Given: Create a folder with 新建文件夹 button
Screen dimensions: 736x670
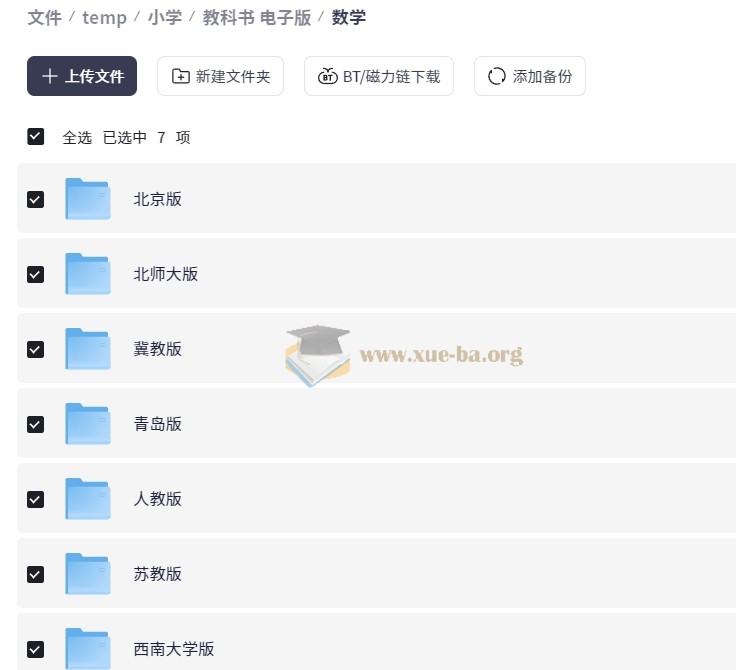Looking at the screenshot, I should coord(220,76).
